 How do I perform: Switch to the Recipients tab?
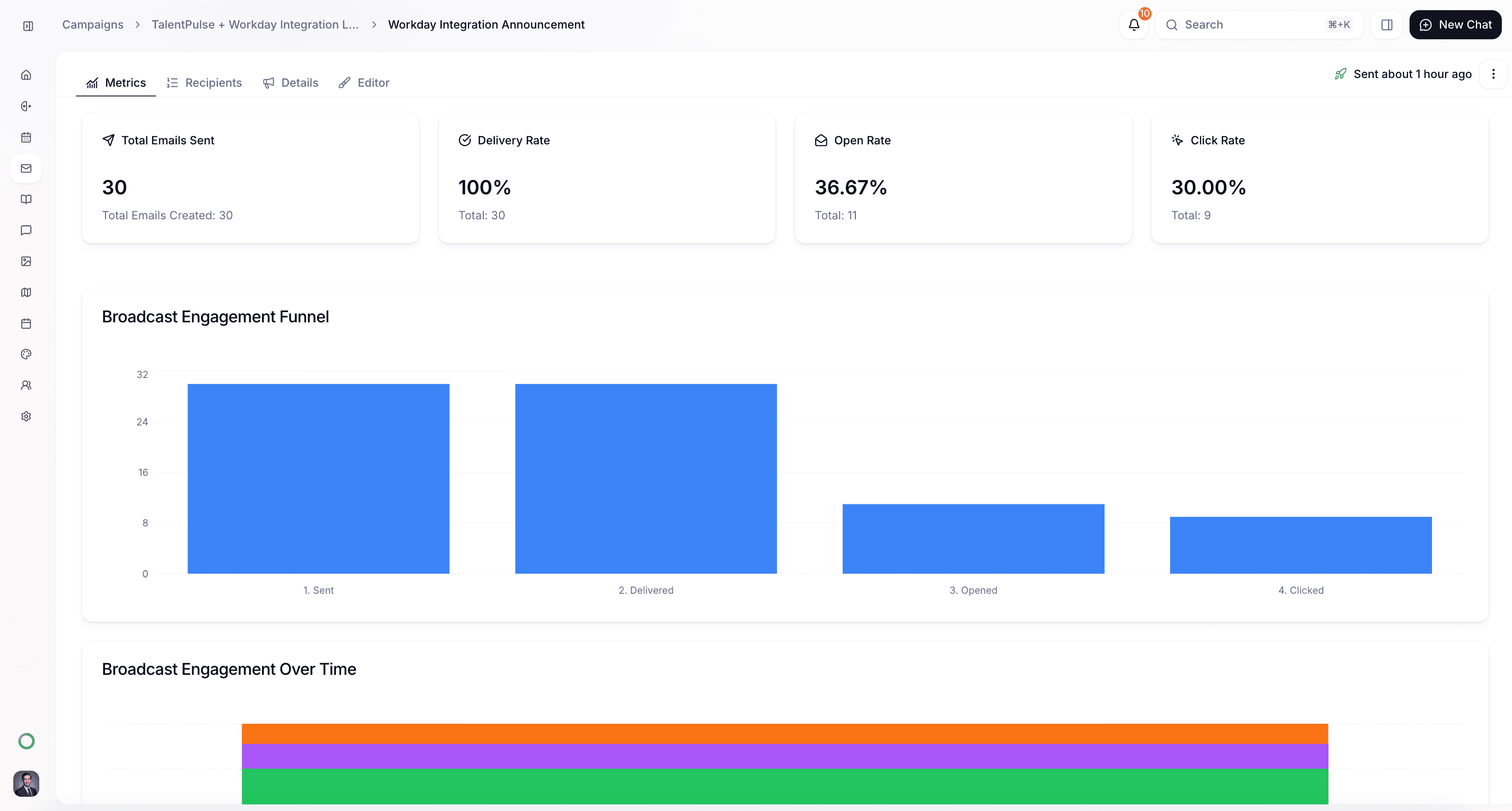pyautogui.click(x=204, y=83)
